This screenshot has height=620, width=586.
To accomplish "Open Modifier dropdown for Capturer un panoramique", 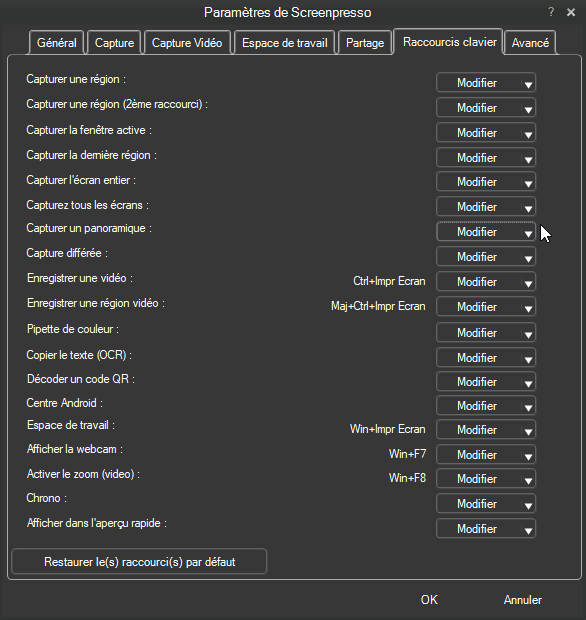I will [486, 232].
